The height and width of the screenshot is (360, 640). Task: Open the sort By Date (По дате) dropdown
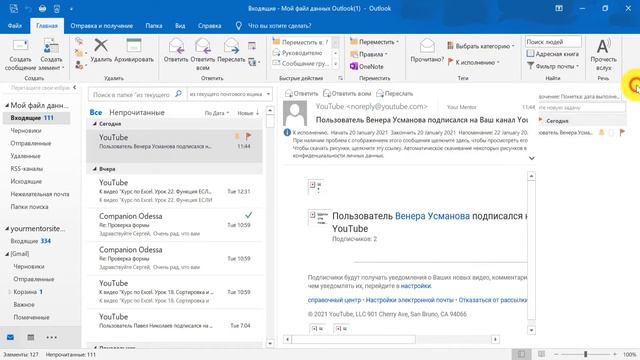pos(217,113)
